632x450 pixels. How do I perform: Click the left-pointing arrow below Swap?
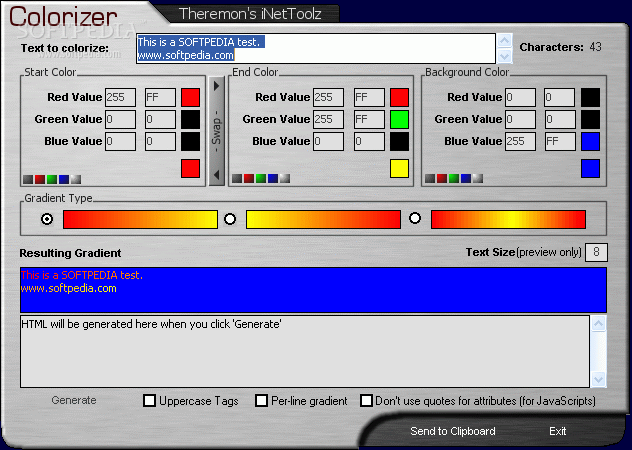coord(216,175)
